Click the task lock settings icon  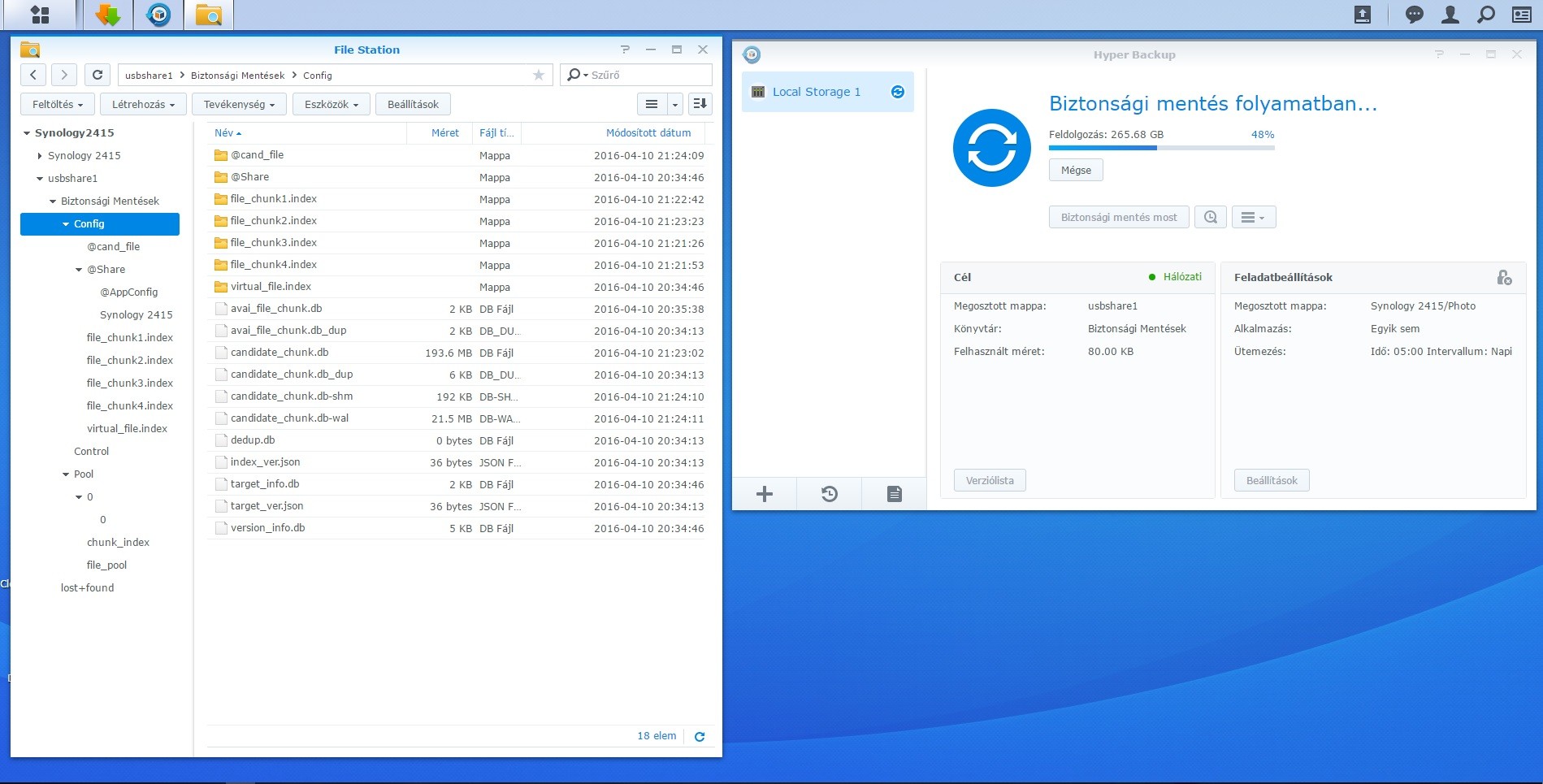tap(1504, 278)
